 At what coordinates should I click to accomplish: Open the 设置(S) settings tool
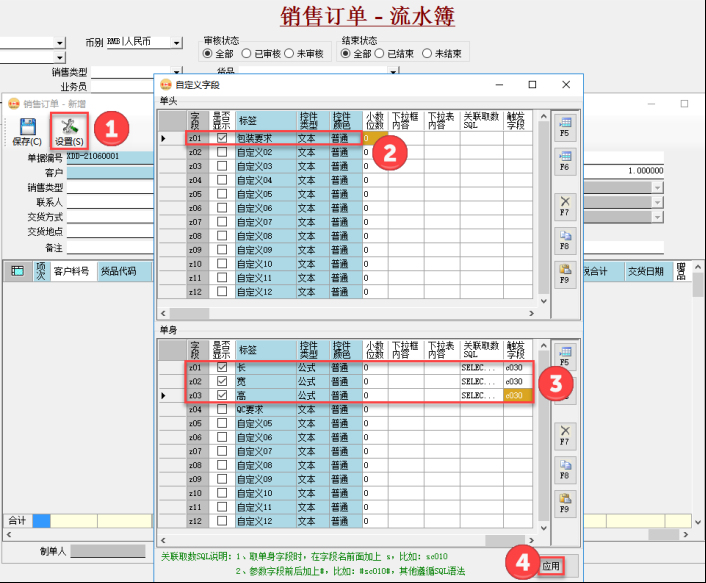(69, 131)
